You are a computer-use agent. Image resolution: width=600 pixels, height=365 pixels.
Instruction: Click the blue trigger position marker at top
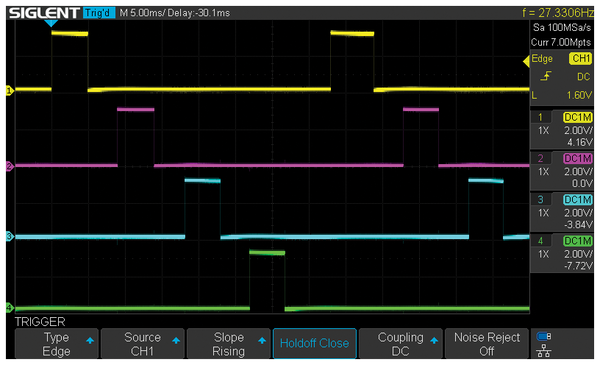[51, 23]
